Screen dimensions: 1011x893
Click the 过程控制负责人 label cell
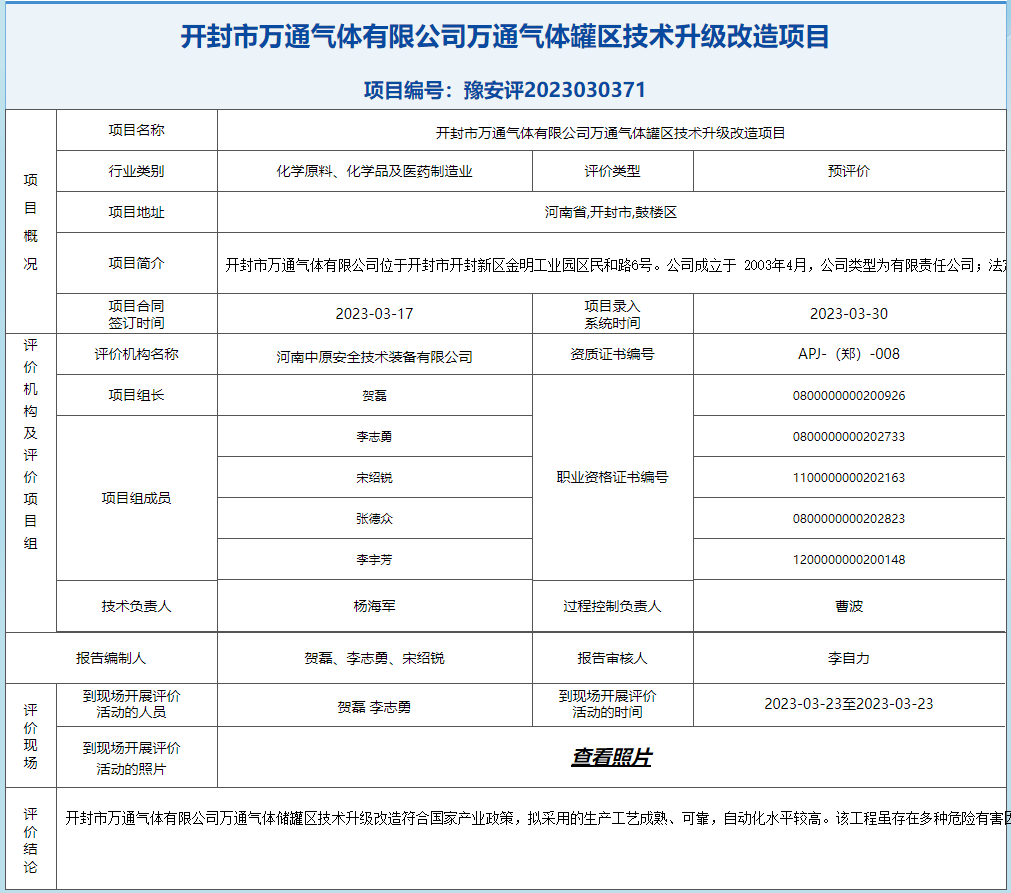(613, 606)
